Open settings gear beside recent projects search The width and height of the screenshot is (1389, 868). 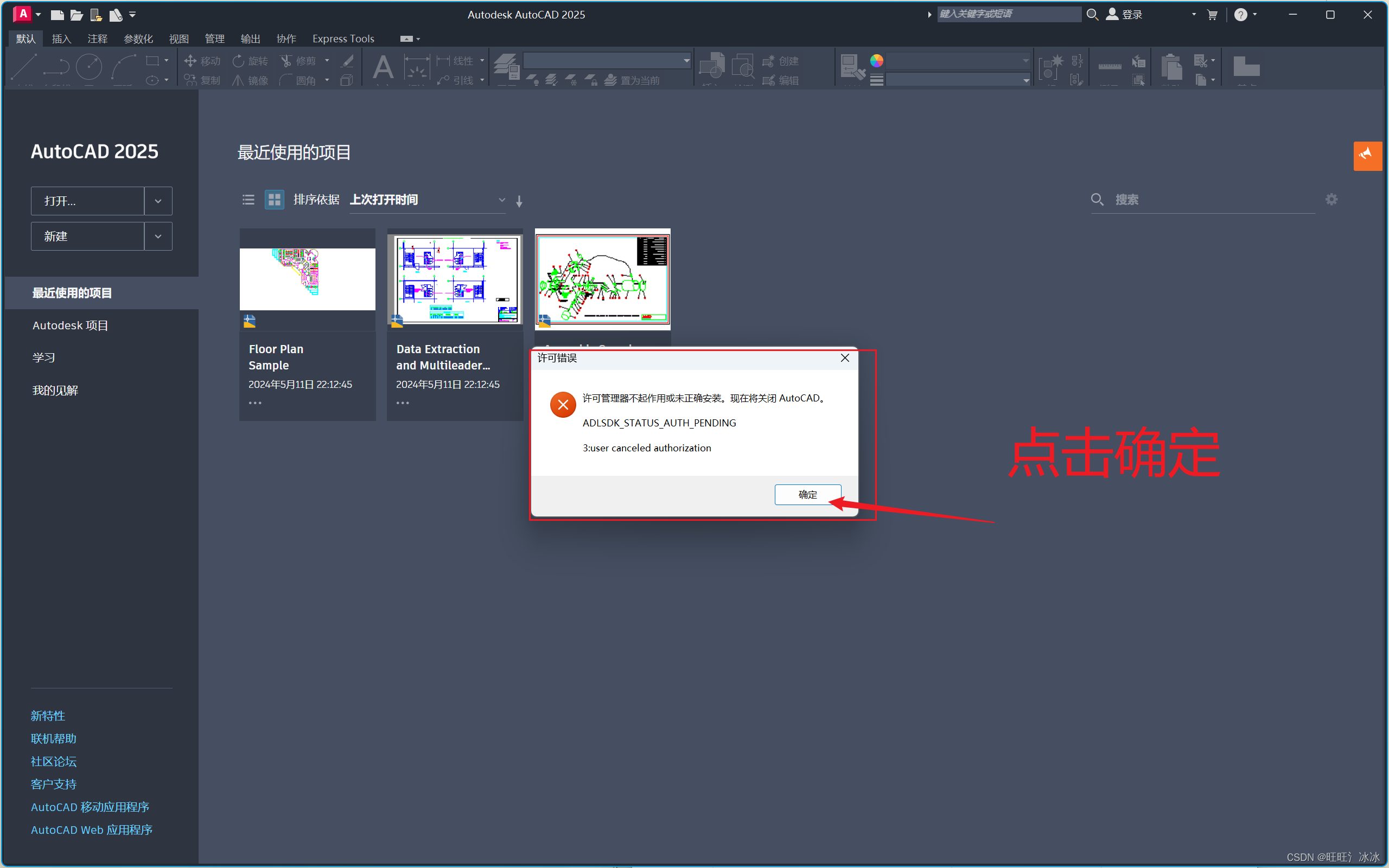tap(1331, 199)
